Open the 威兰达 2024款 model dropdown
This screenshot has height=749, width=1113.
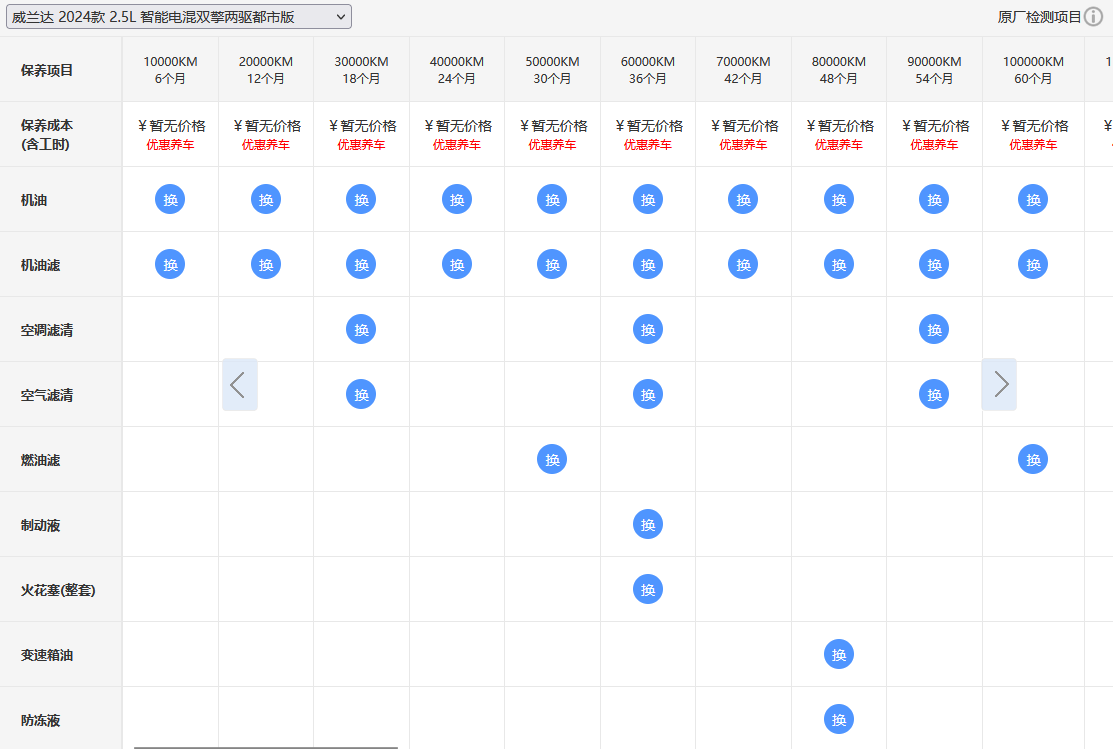coord(178,16)
